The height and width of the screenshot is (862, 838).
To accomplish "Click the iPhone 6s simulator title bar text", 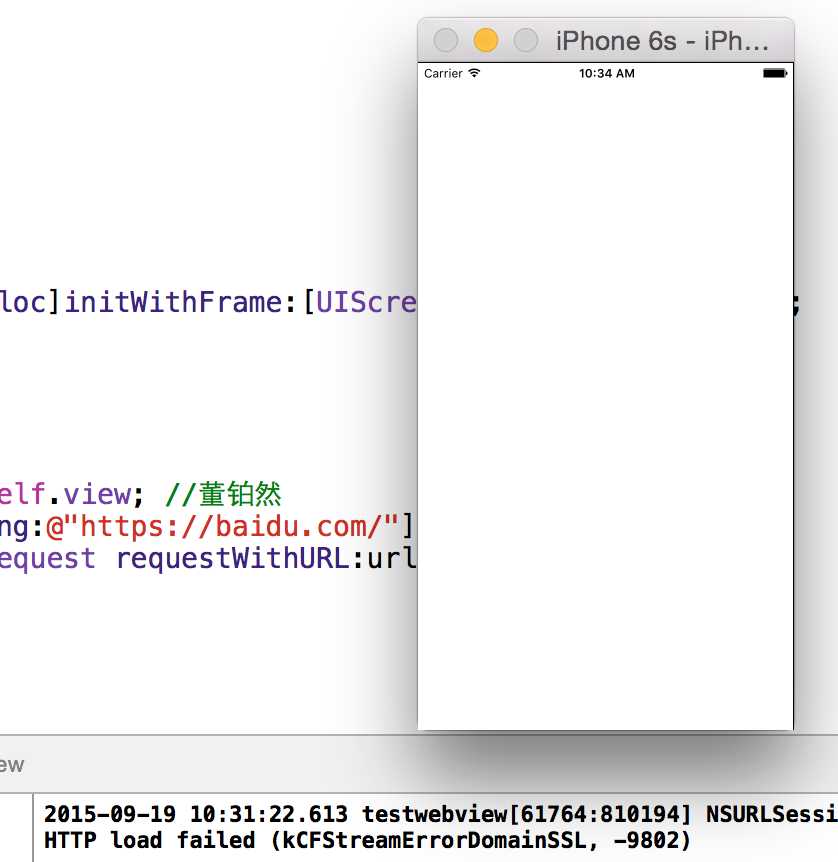I will pyautogui.click(x=661, y=41).
